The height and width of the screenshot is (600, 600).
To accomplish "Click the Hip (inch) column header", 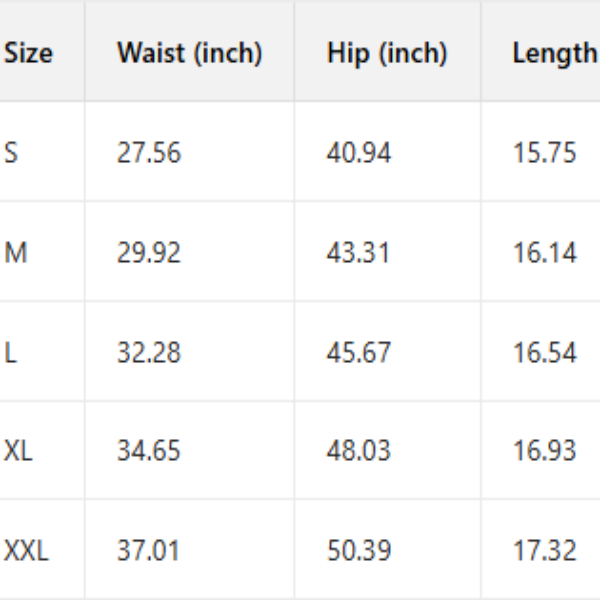I will click(x=386, y=53).
